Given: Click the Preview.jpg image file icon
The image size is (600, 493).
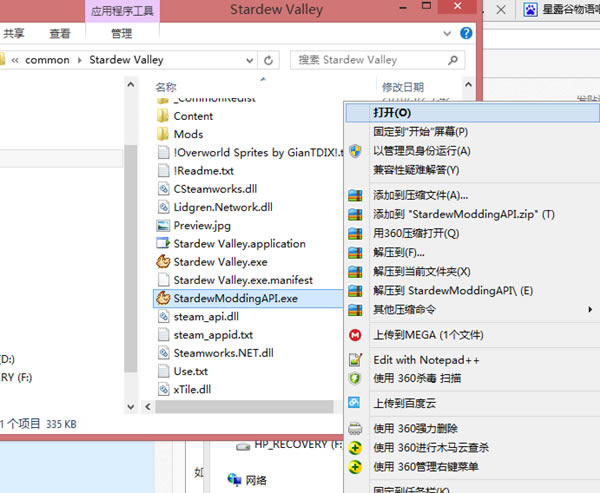Looking at the screenshot, I should 165,226.
